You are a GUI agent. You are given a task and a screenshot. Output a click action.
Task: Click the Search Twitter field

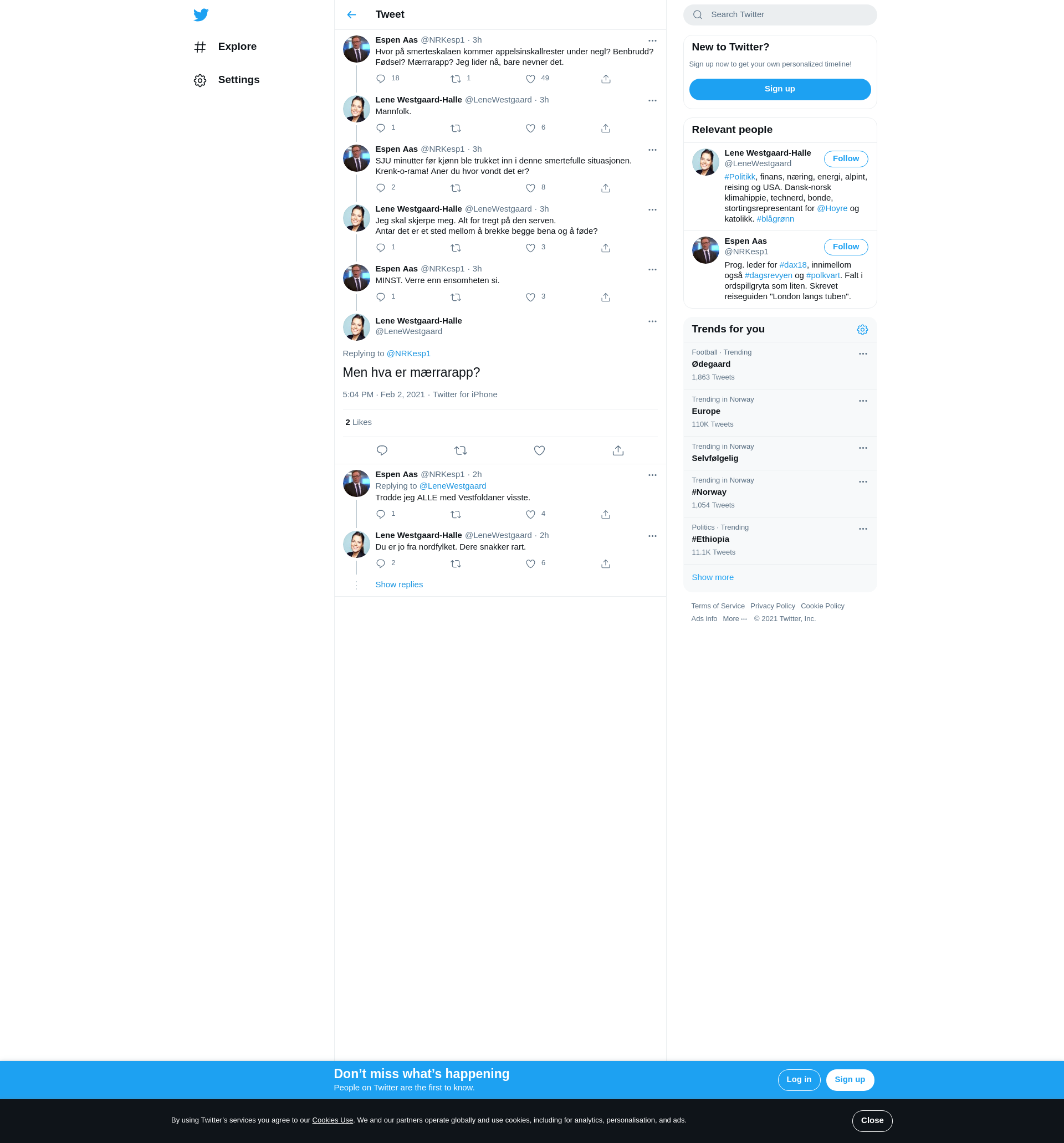point(780,15)
